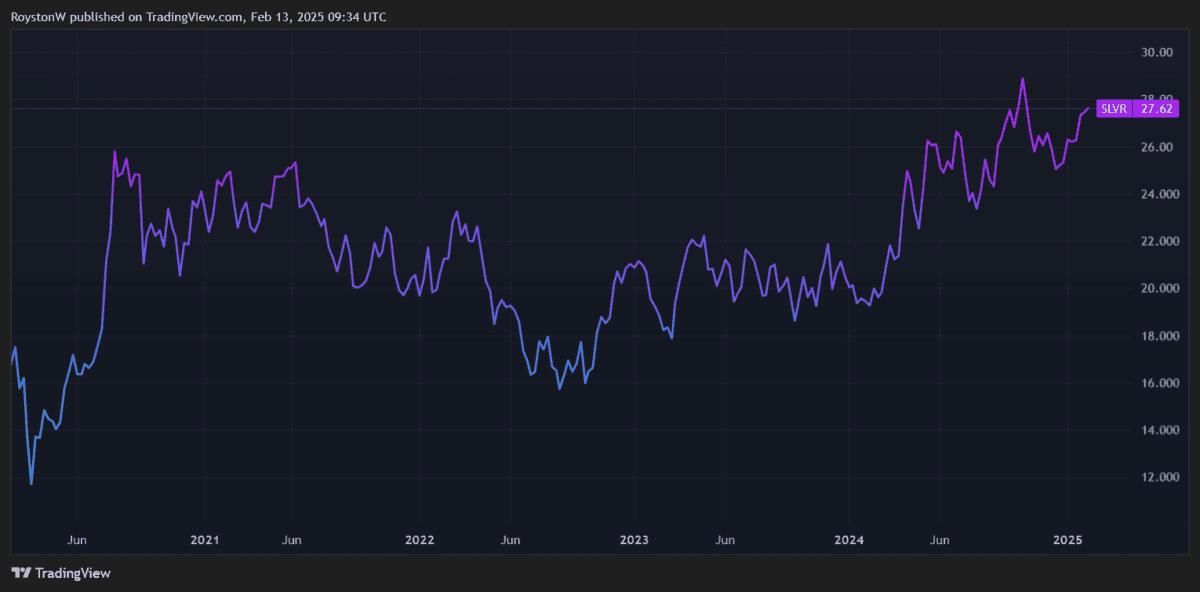Viewport: 1200px width, 592px height.
Task: Click the SLVR symbol label
Action: (1112, 108)
